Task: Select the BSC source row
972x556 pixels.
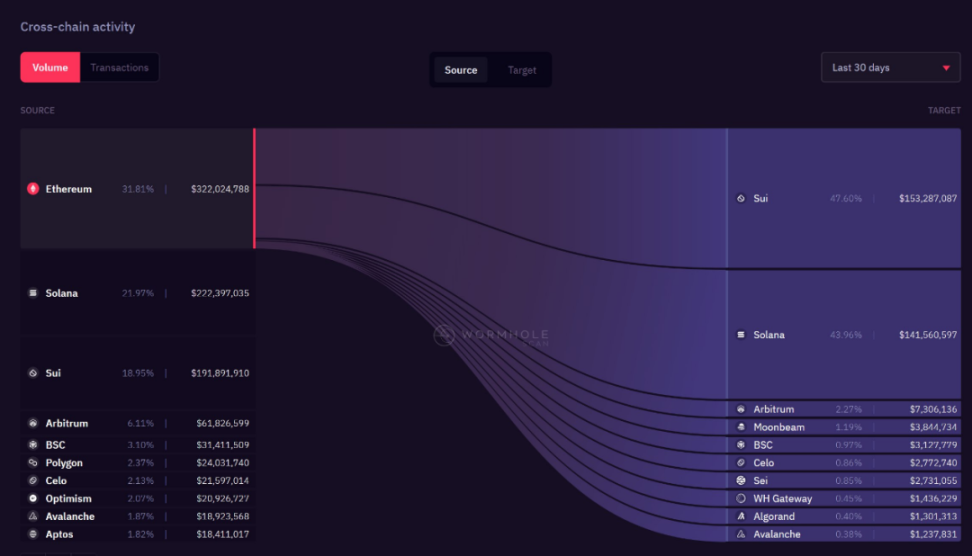Action: coord(137,445)
